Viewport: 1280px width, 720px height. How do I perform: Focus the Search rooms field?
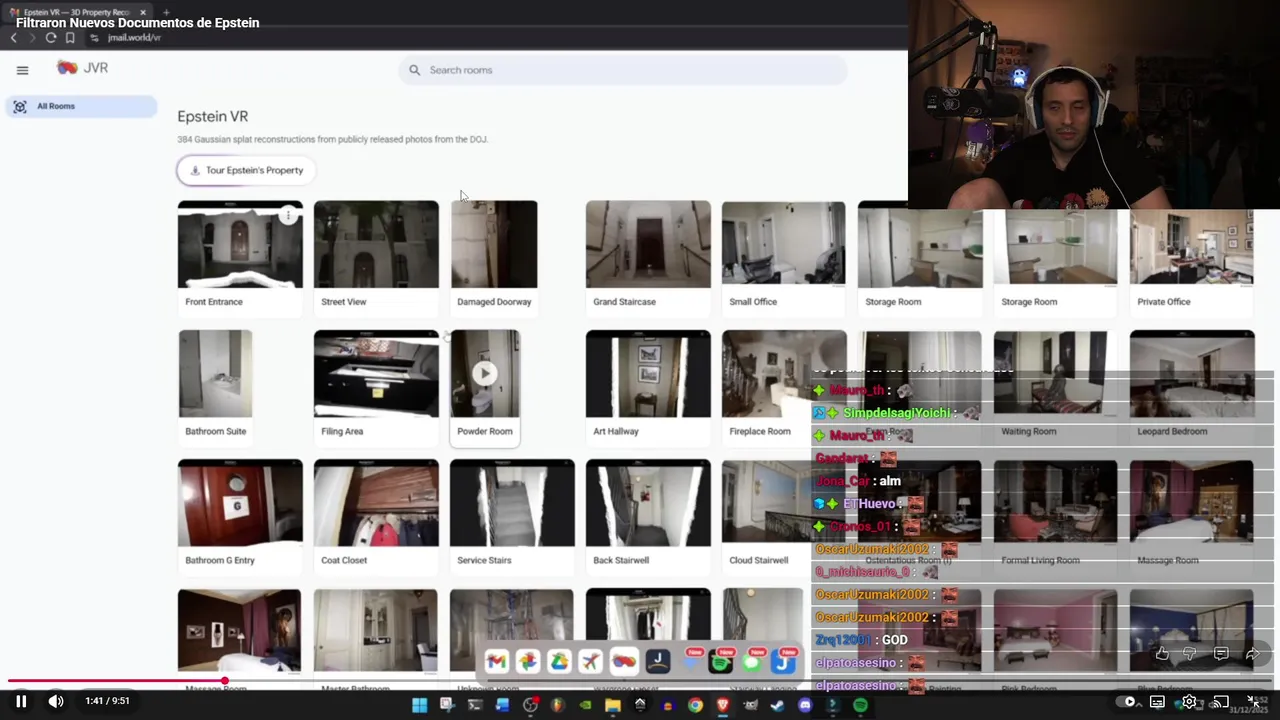tap(623, 70)
